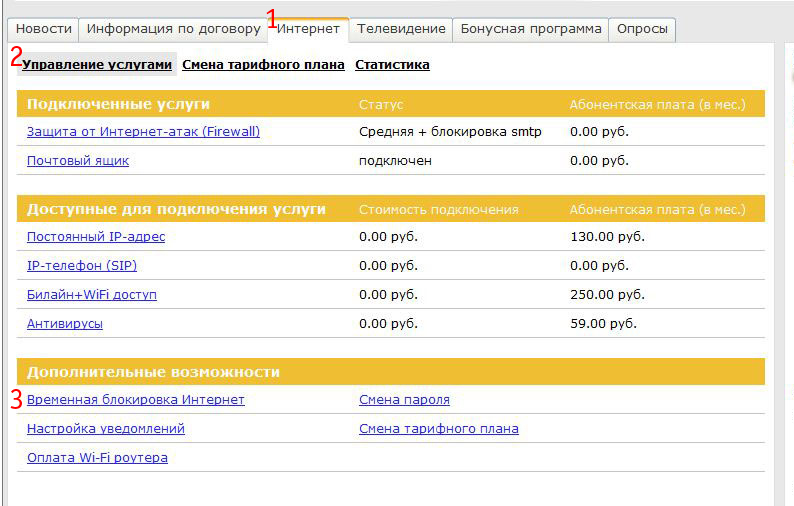This screenshot has height=506, width=794.
Task: Open the Телевидение tab
Action: 401,29
